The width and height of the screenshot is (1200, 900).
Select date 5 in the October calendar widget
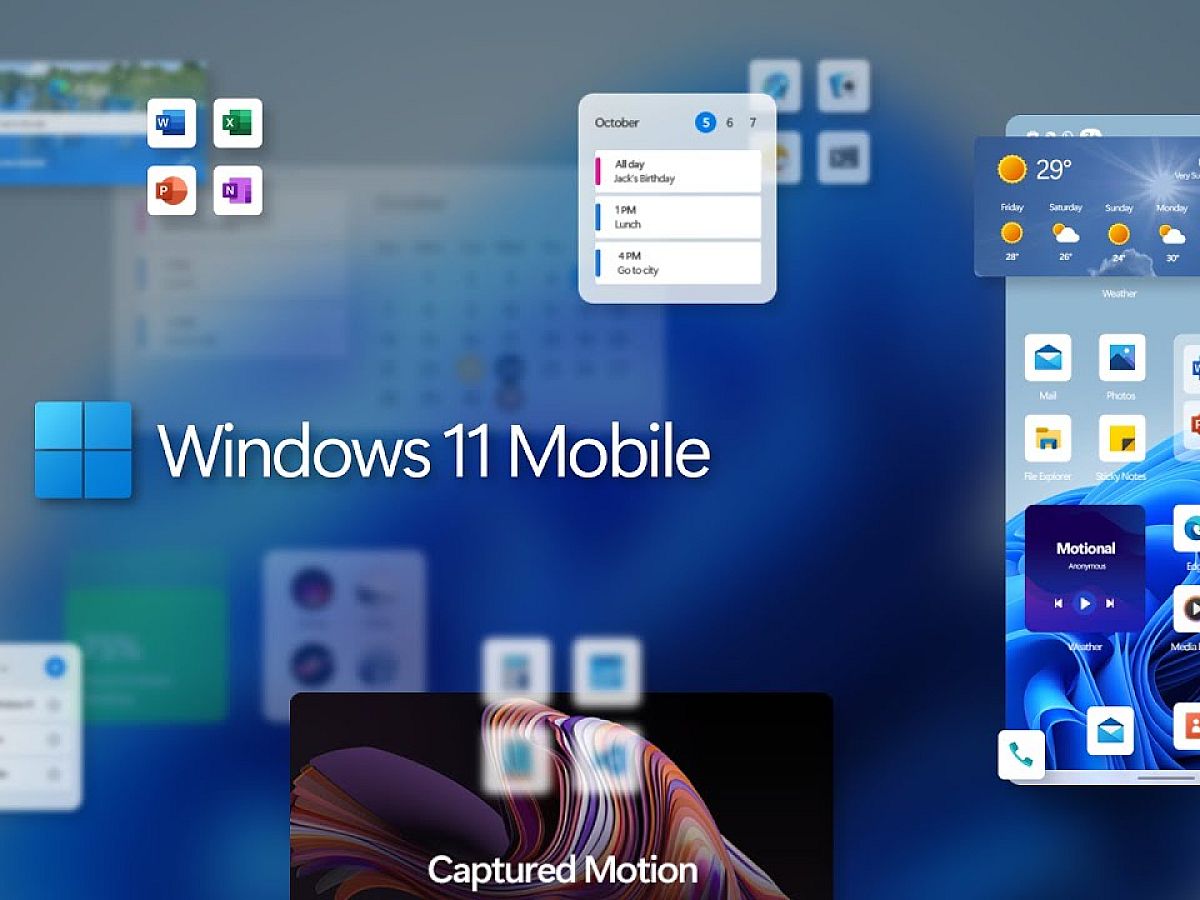[705, 122]
